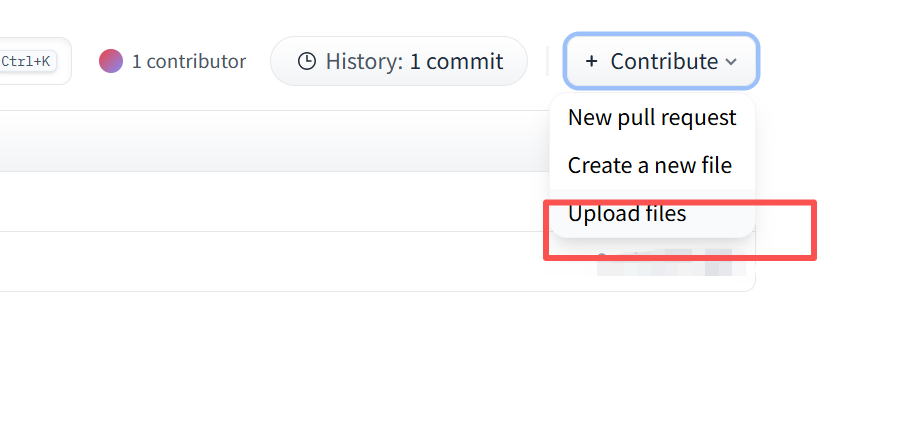This screenshot has height=444, width=906.
Task: Choose 'New pull request' from the menu
Action: click(x=652, y=117)
